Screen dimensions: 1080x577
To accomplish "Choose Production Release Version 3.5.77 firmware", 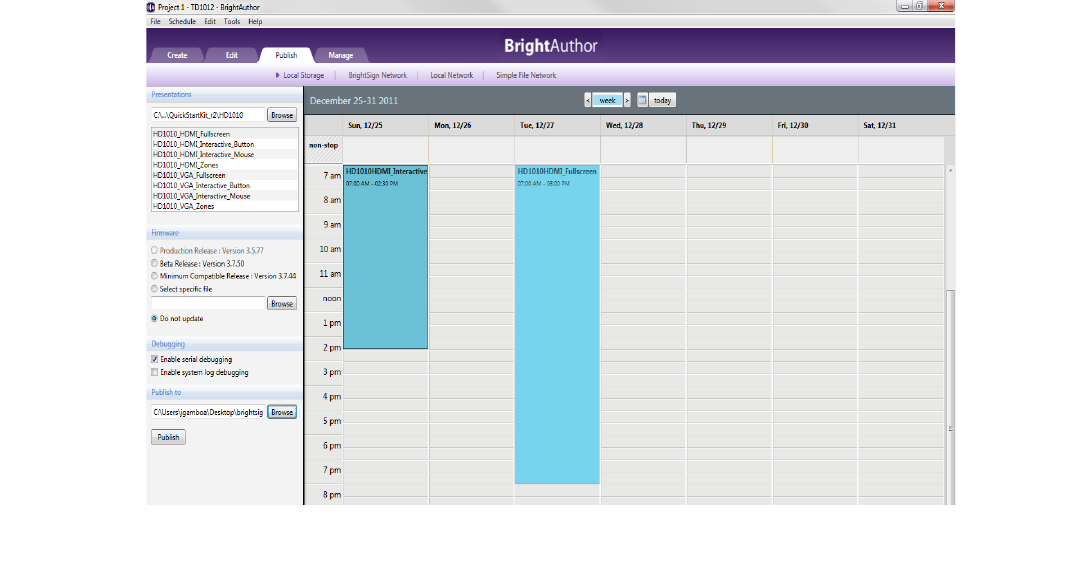I will (x=154, y=251).
